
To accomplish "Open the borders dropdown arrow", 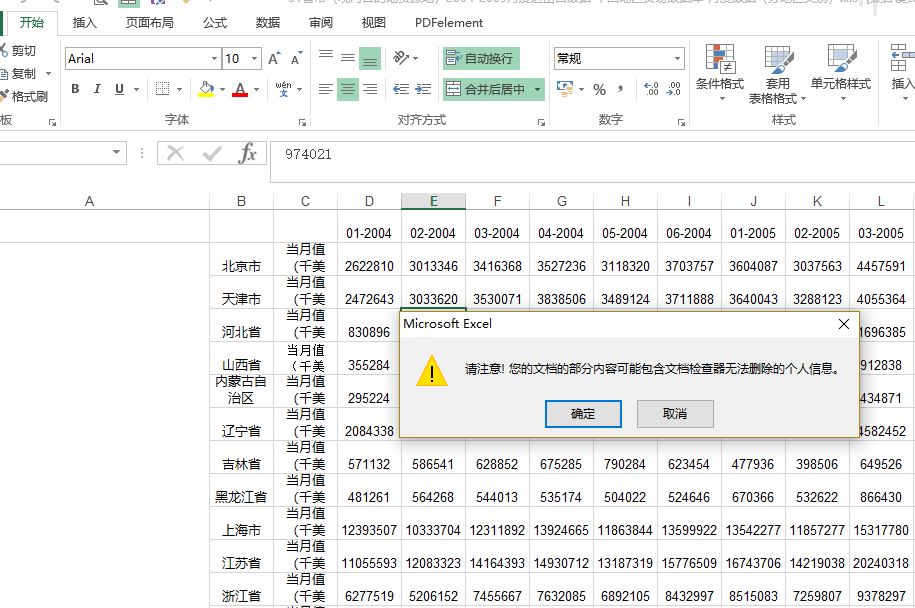I will tap(179, 90).
